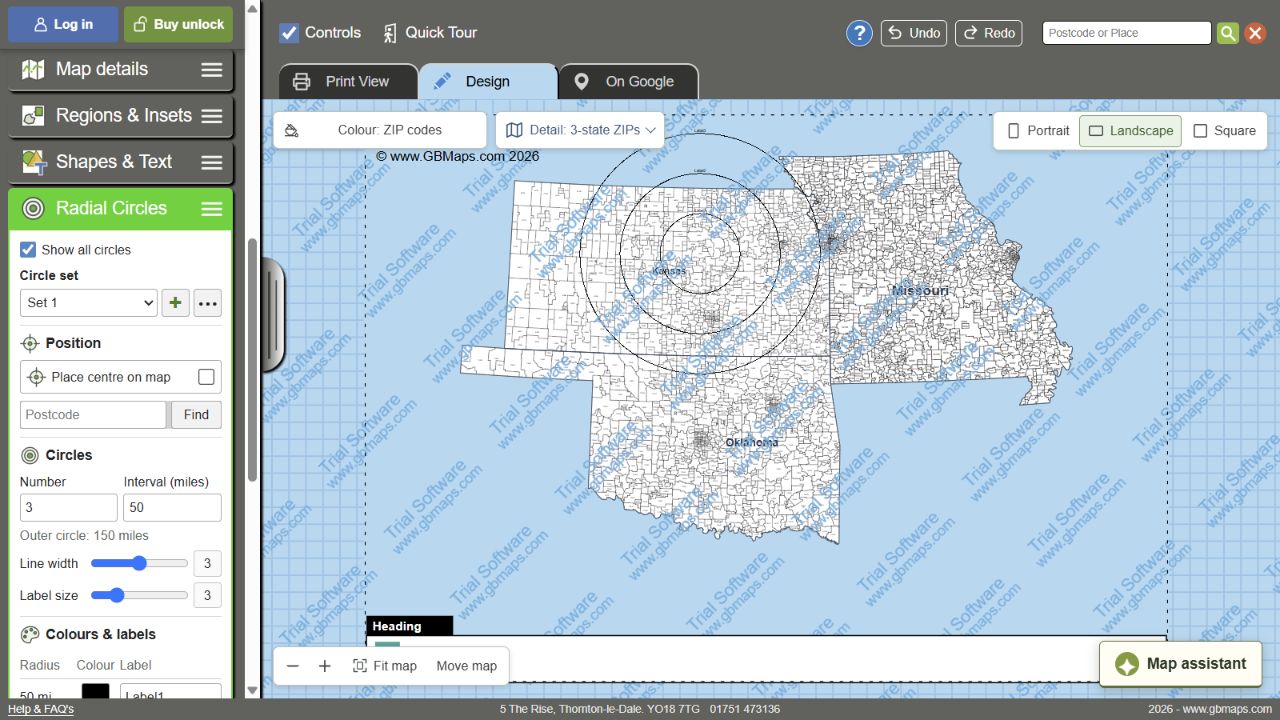Click the paint bucket colour icon

coord(292,130)
